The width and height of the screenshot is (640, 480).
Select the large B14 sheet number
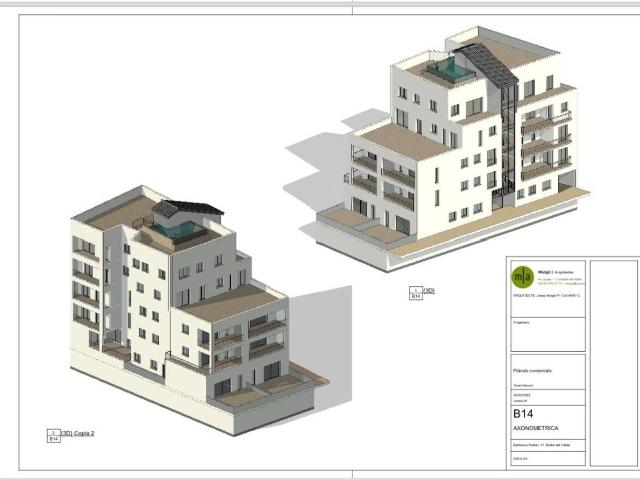tap(523, 414)
